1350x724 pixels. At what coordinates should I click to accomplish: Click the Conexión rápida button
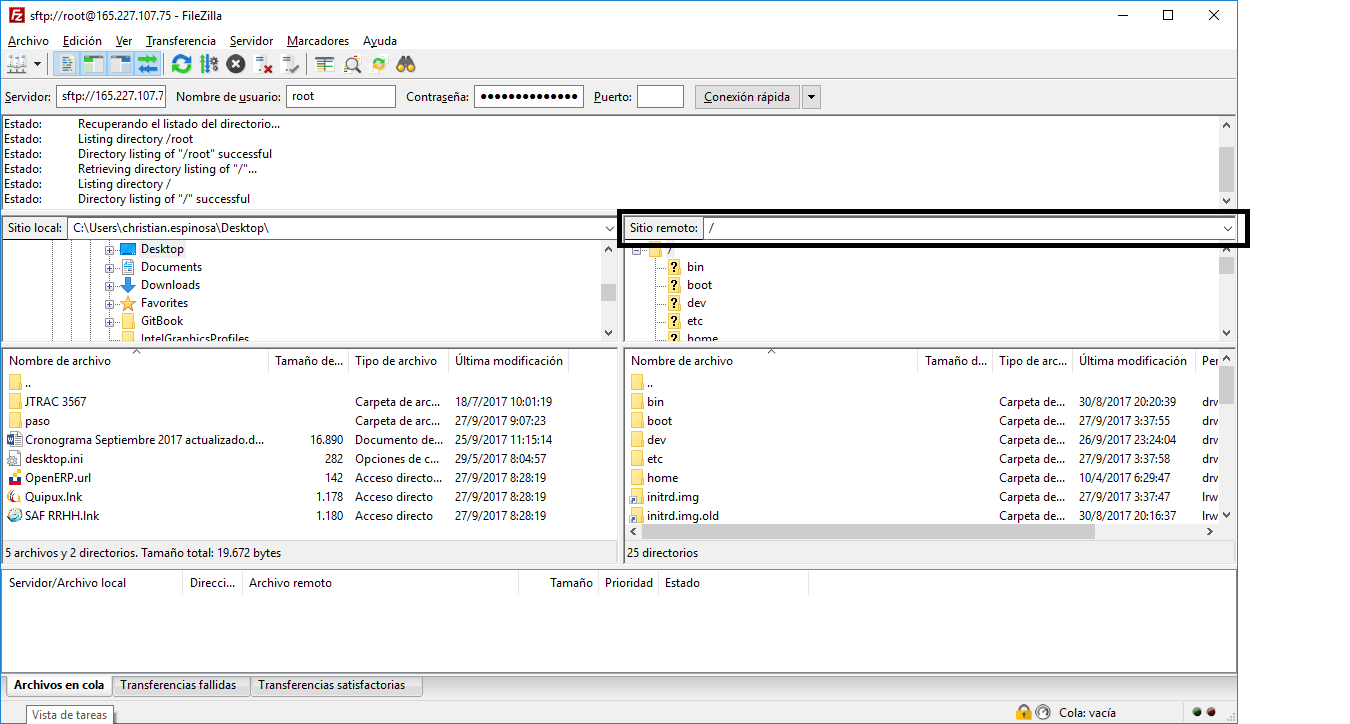(747, 97)
